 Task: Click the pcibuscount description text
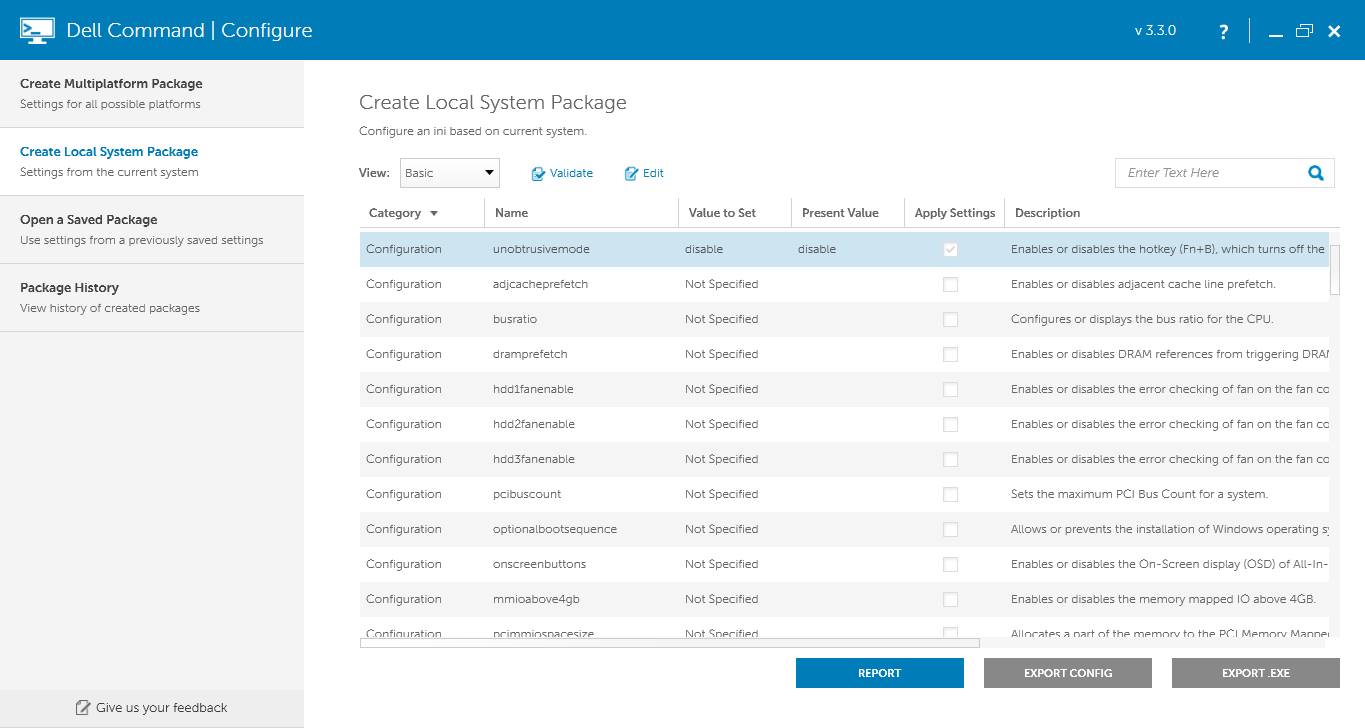coord(1139,494)
